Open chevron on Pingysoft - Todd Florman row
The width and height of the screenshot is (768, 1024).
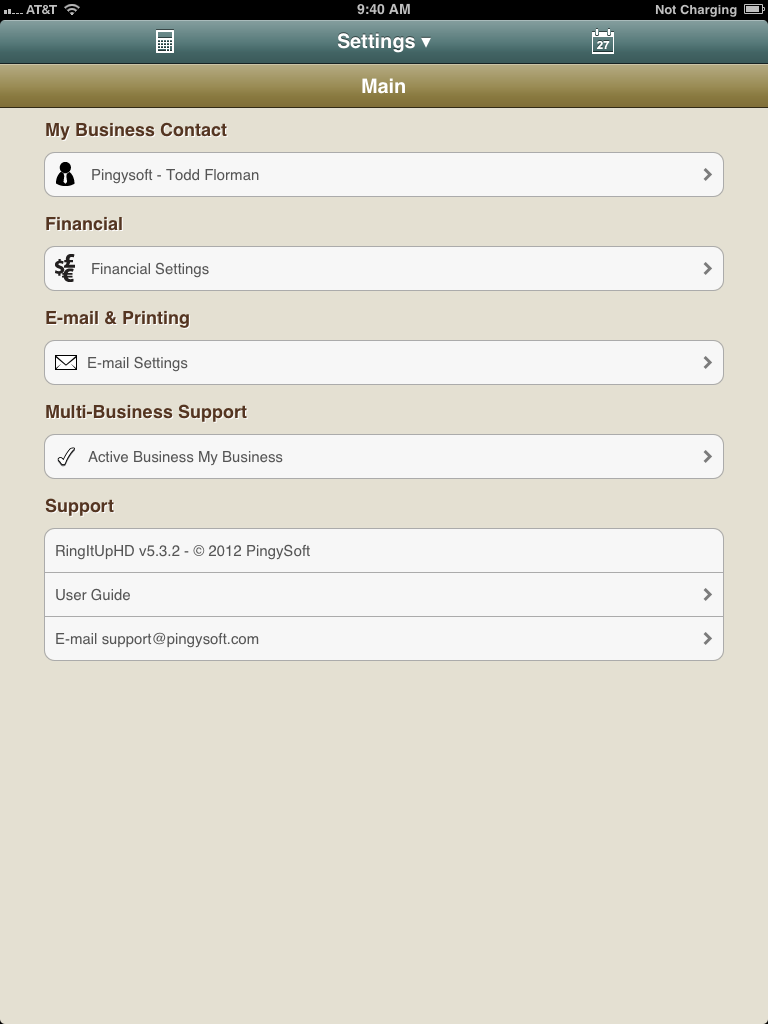pyautogui.click(x=707, y=174)
